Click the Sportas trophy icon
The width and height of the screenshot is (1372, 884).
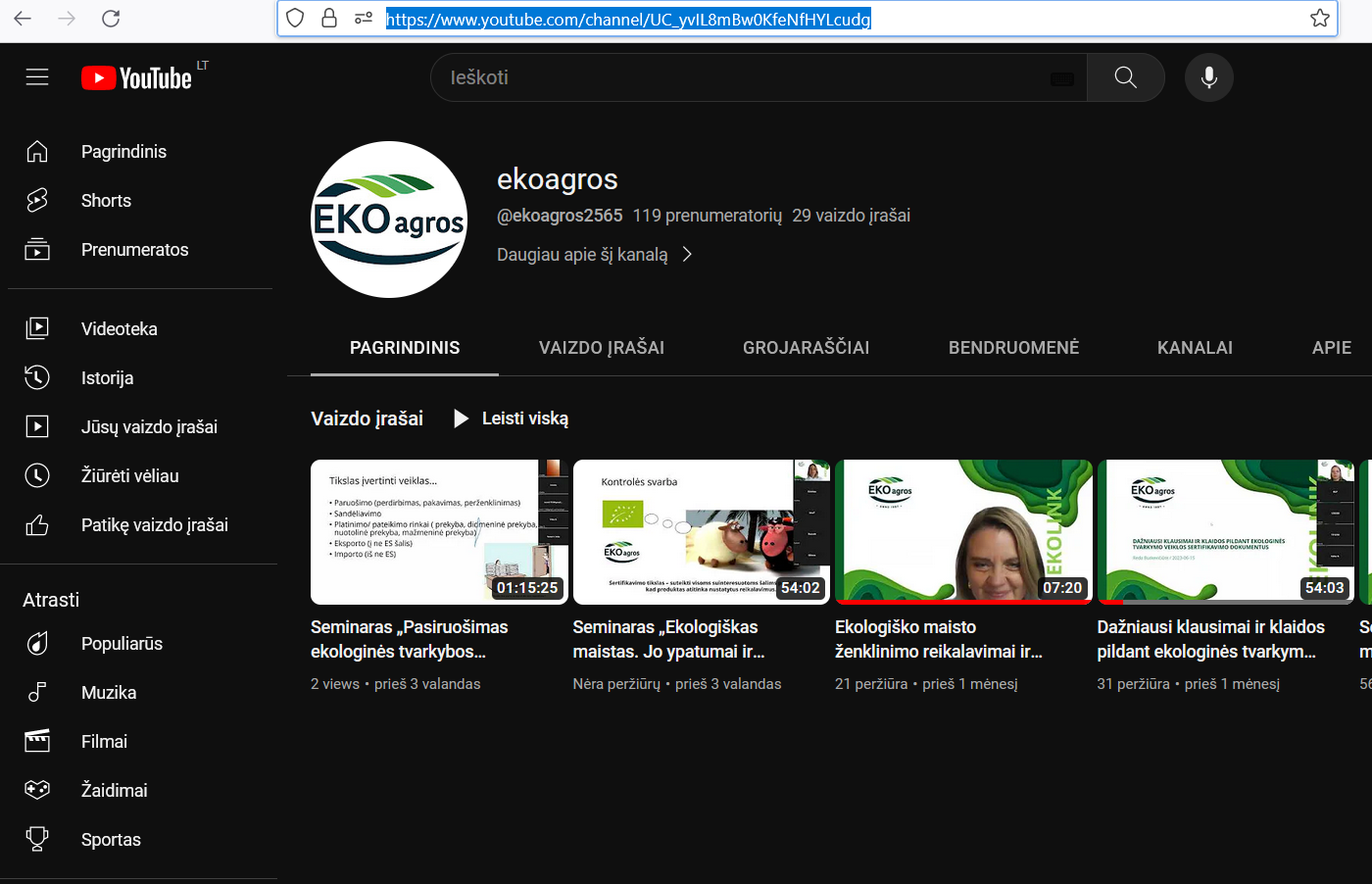(37, 839)
